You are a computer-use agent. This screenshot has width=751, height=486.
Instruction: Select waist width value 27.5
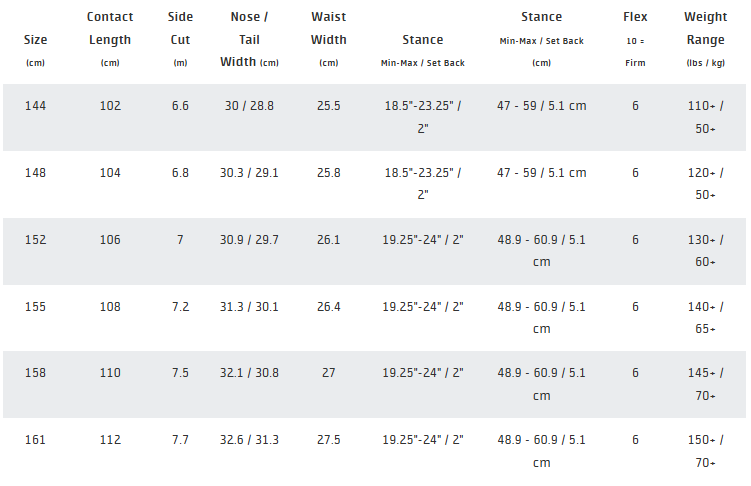pos(329,440)
